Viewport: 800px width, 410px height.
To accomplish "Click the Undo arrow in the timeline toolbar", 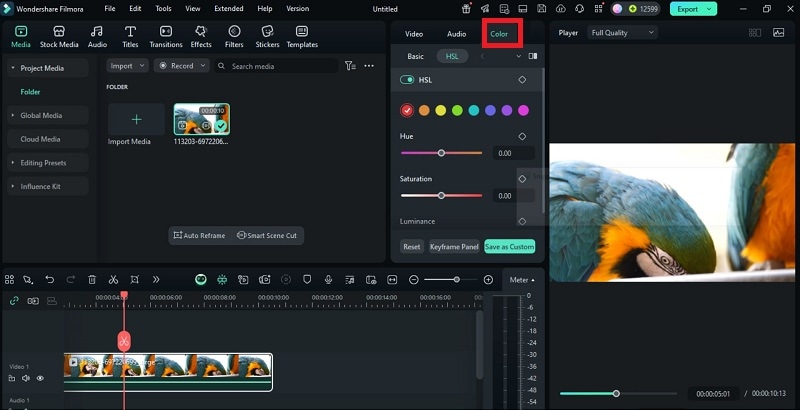I will (49, 279).
